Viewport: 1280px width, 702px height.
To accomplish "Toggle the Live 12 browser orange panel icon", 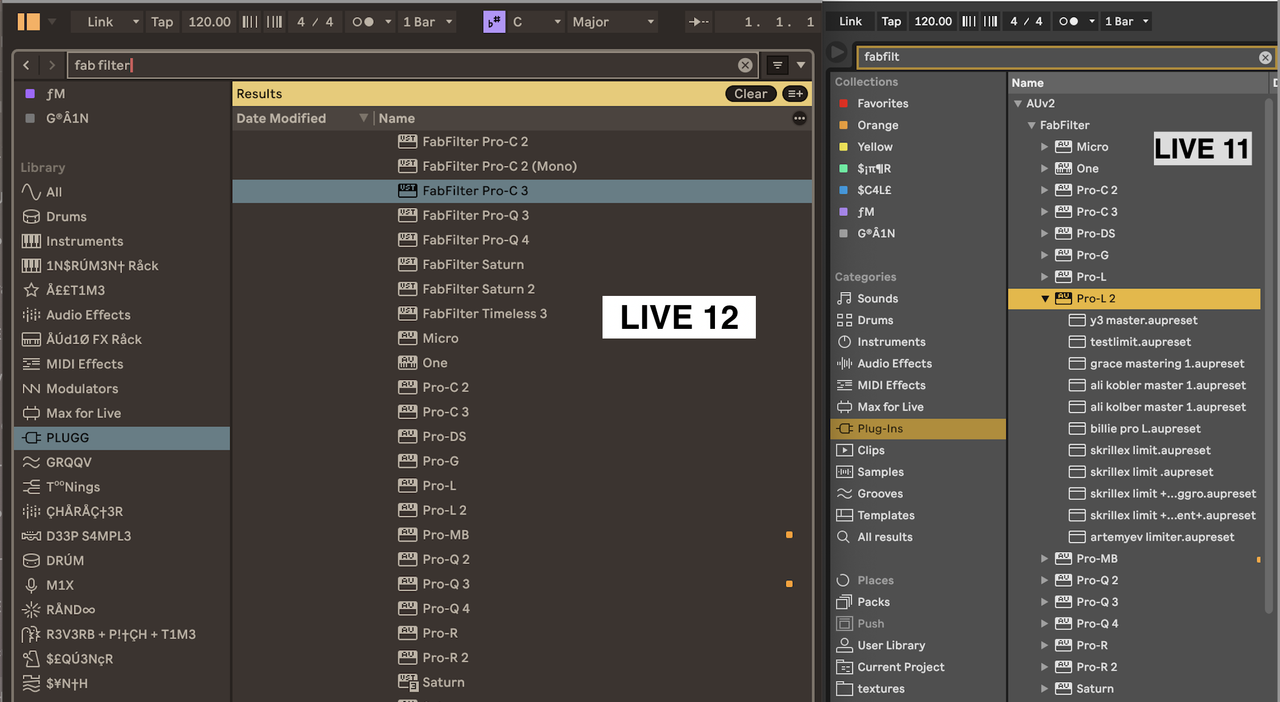I will (29, 21).
